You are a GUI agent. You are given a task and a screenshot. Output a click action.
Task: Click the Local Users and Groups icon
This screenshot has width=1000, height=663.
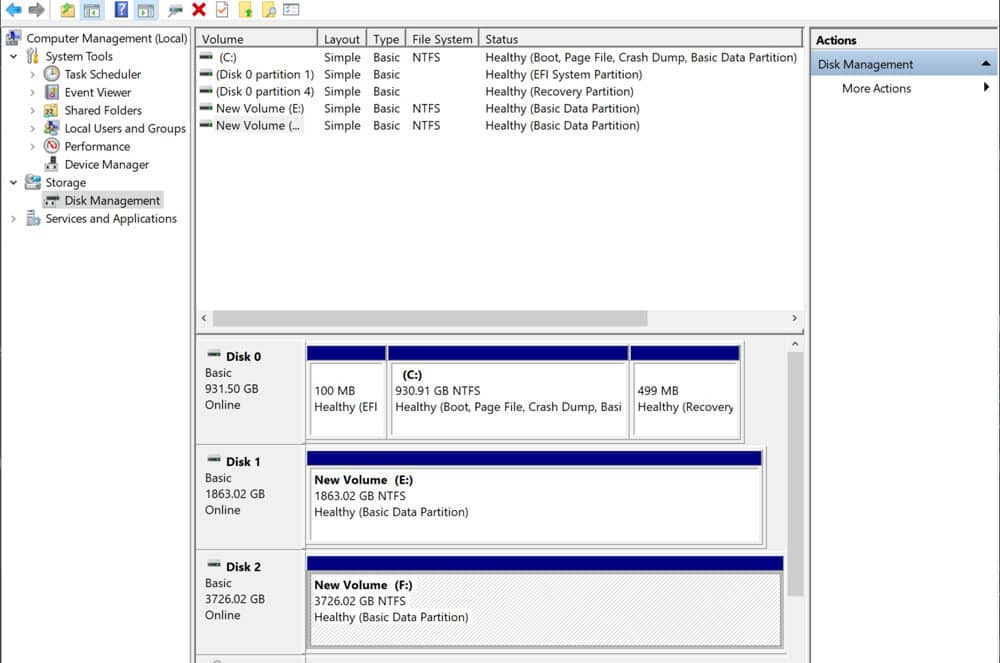point(51,128)
